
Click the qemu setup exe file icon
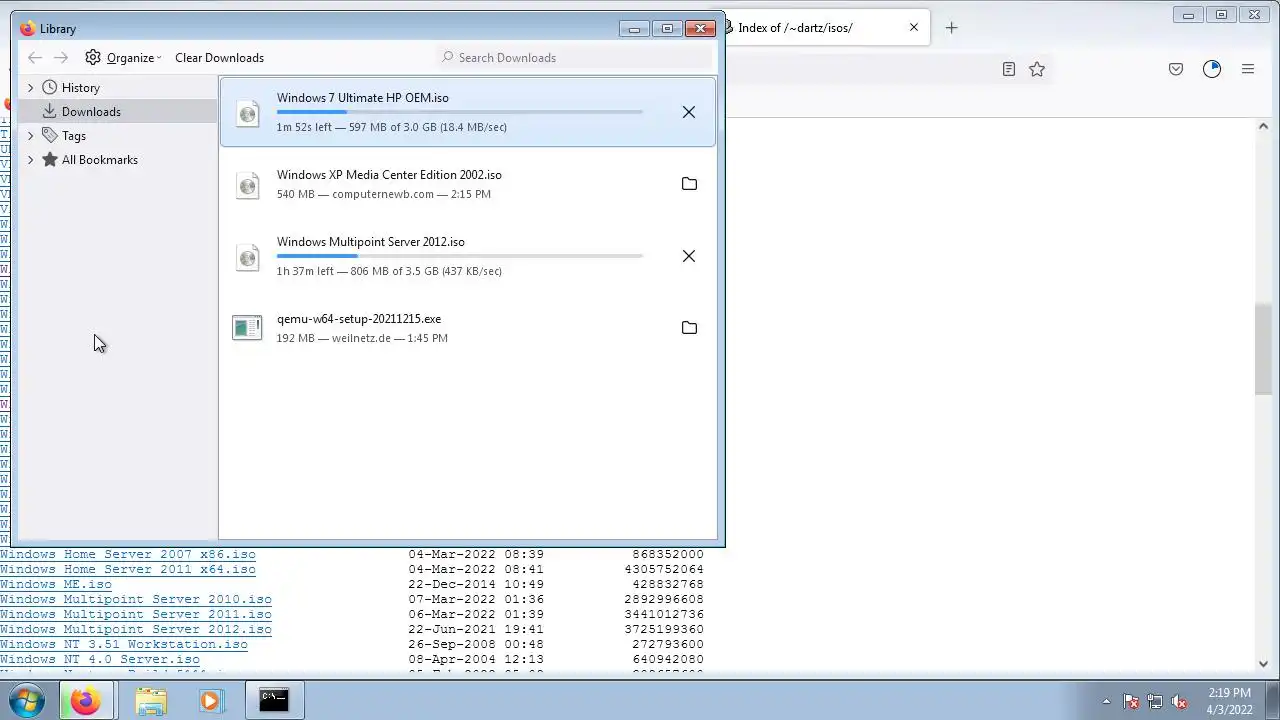coord(247,328)
